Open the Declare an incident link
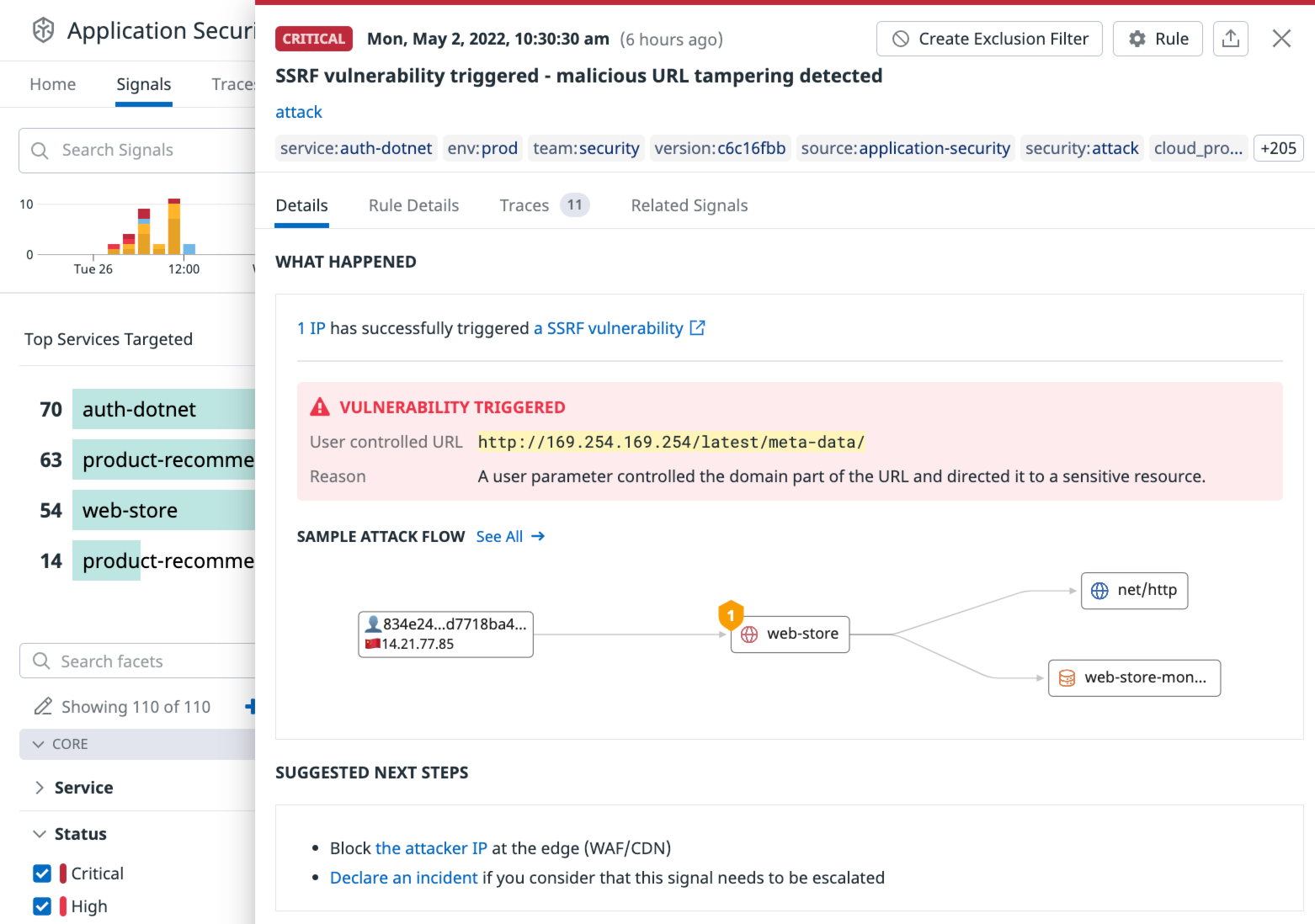 click(x=403, y=878)
